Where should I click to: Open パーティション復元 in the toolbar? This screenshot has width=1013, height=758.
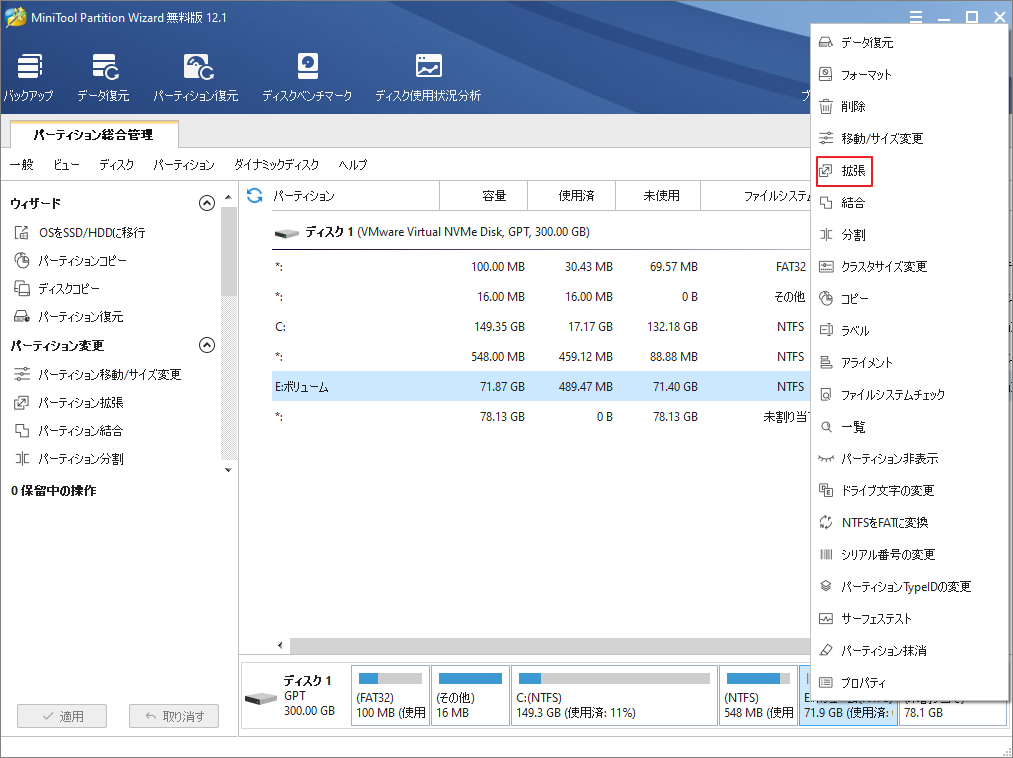click(196, 78)
